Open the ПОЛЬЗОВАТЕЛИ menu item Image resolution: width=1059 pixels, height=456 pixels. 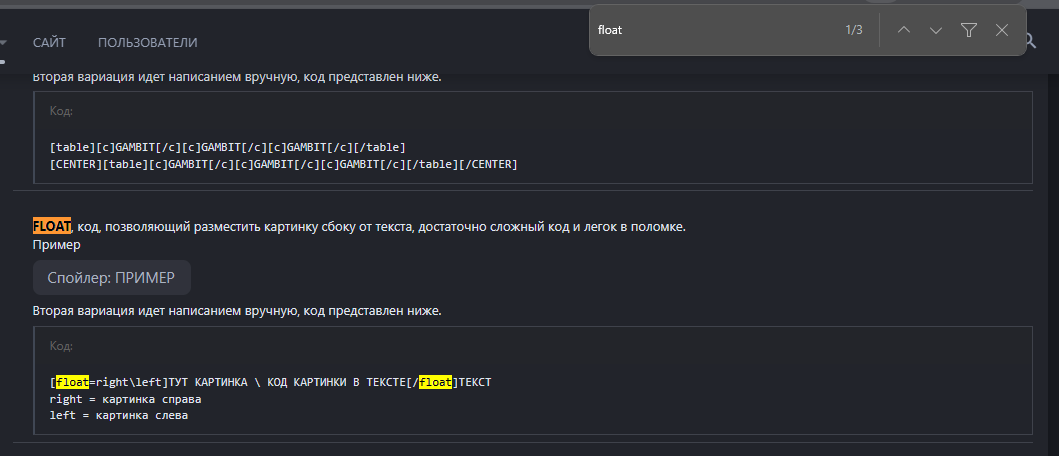pos(147,42)
